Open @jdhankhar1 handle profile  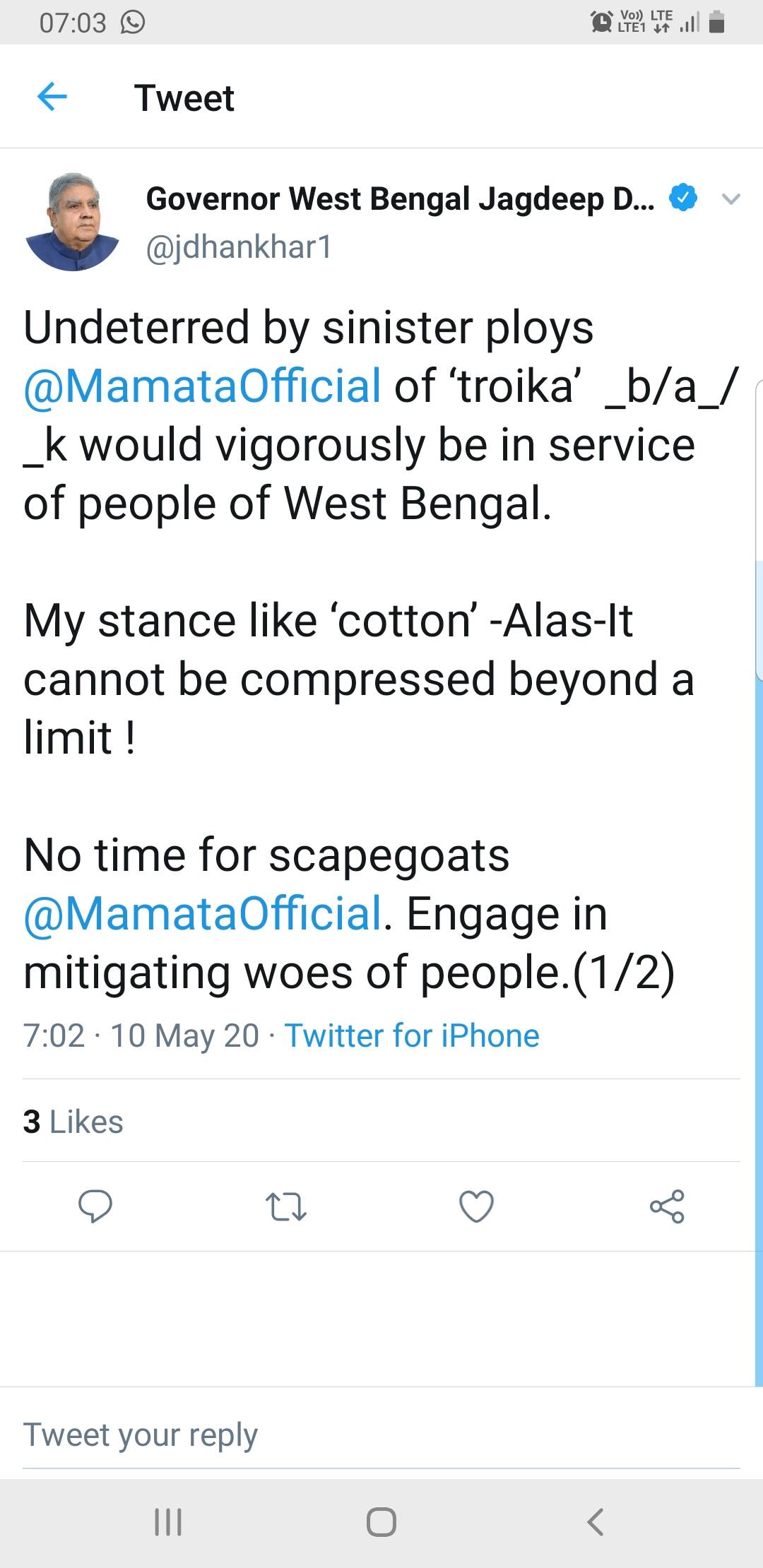pyautogui.click(x=239, y=247)
